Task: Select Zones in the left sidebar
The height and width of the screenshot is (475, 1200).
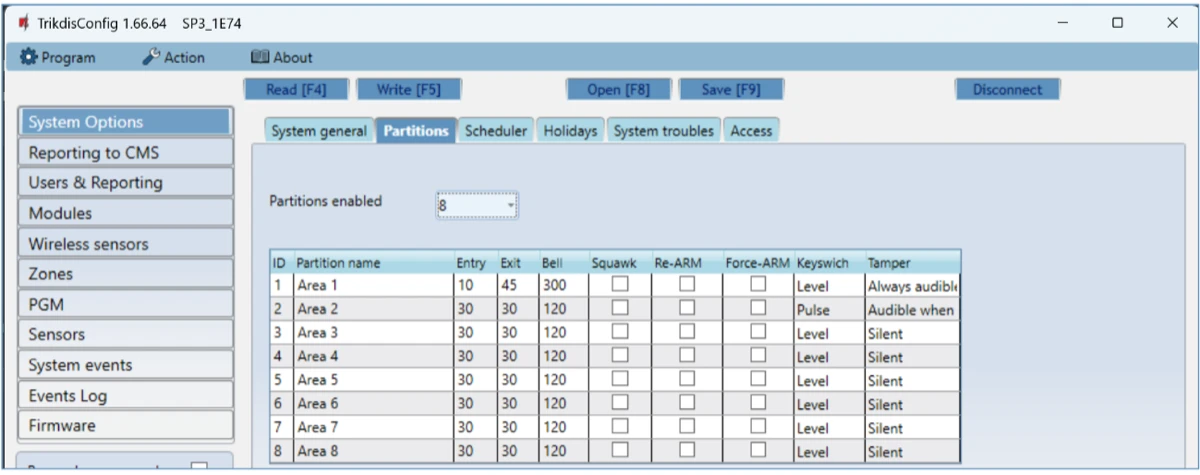Action: point(125,274)
